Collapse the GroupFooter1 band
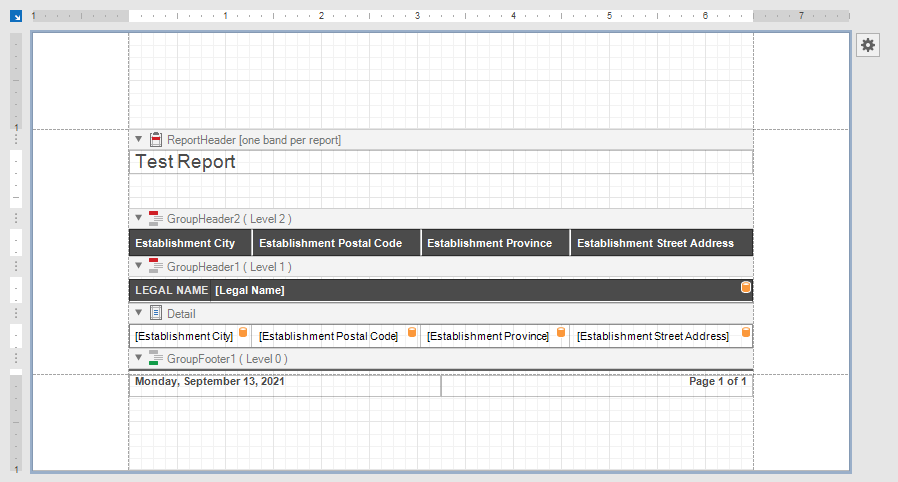This screenshot has height=482, width=898. tap(139, 358)
